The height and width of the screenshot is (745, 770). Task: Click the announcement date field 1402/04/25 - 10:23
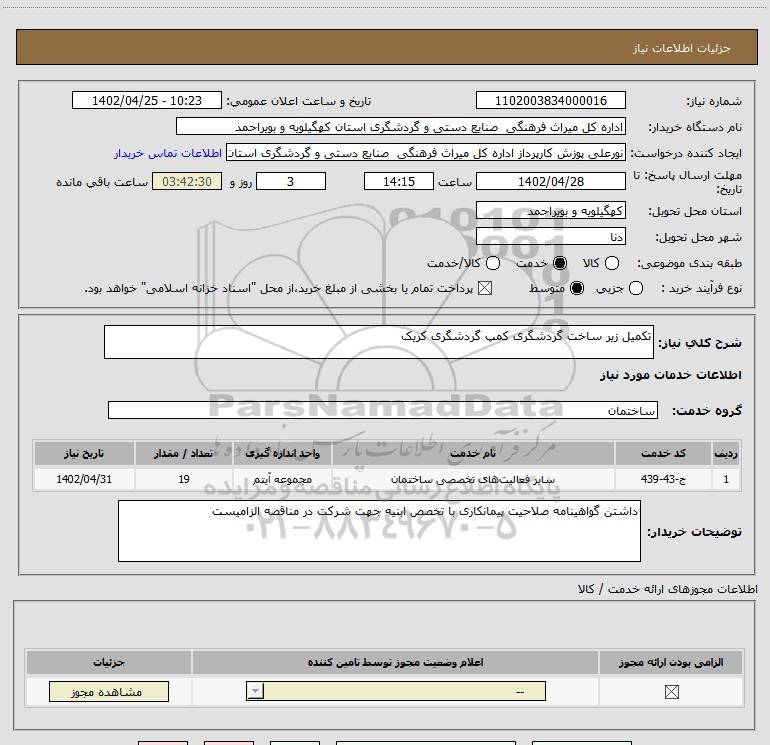(x=147, y=100)
